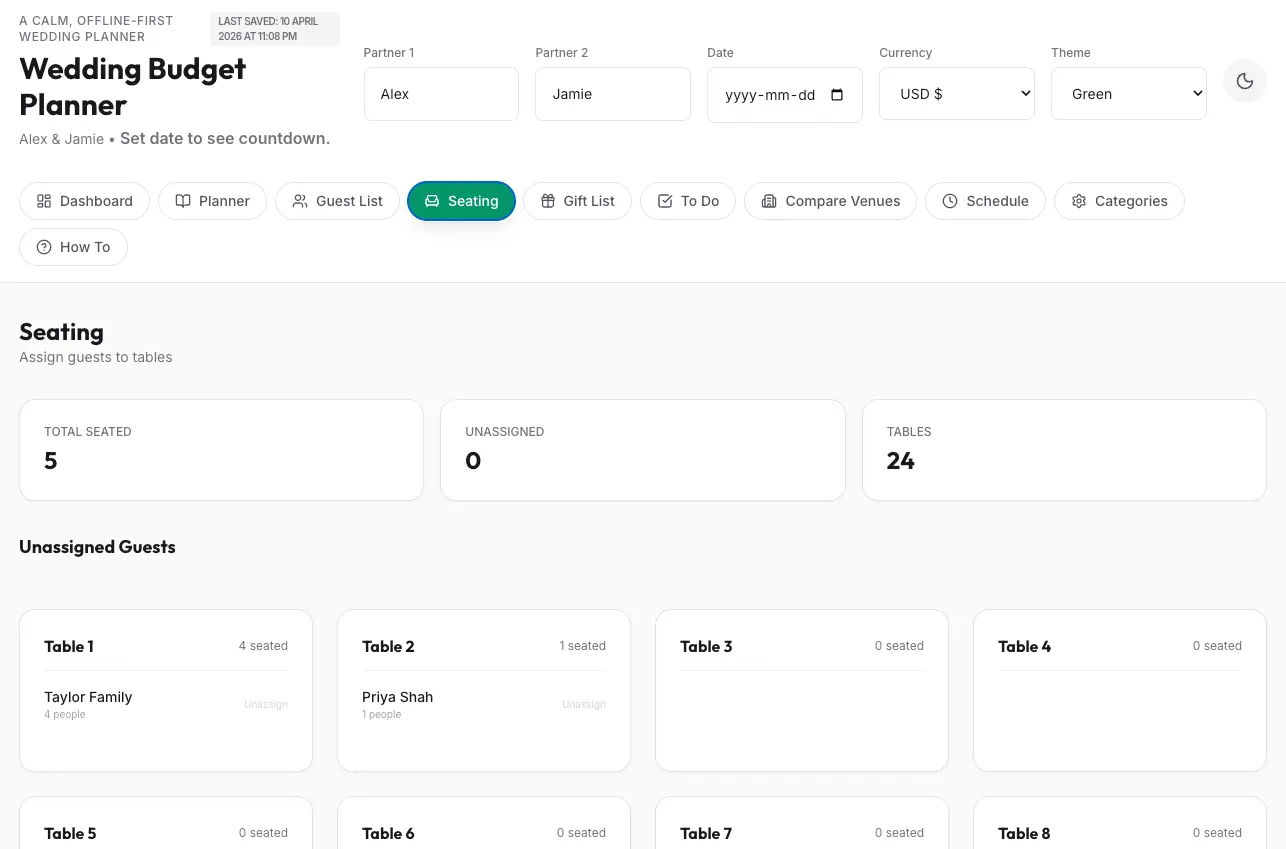Viewport: 1286px width, 849px height.
Task: Open the date picker calendar icon
Action: coord(836,94)
